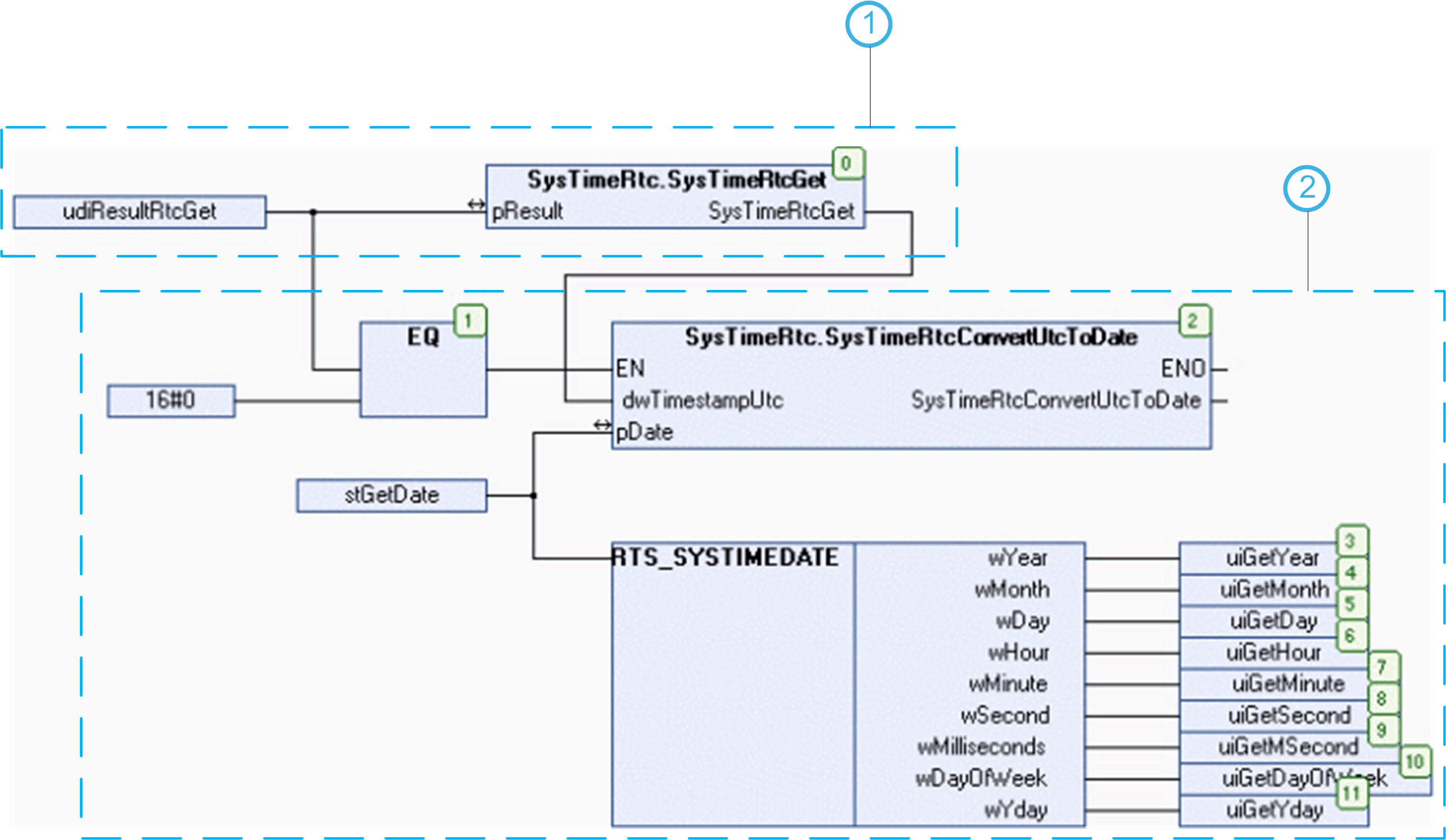The height and width of the screenshot is (840, 1446).
Task: Click green execution order badge 0
Action: tap(848, 164)
